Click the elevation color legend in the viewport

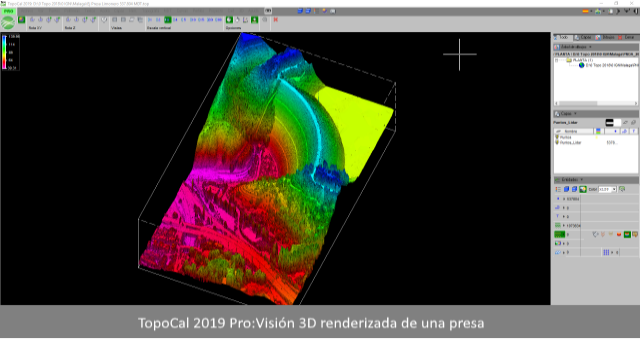pos(10,52)
